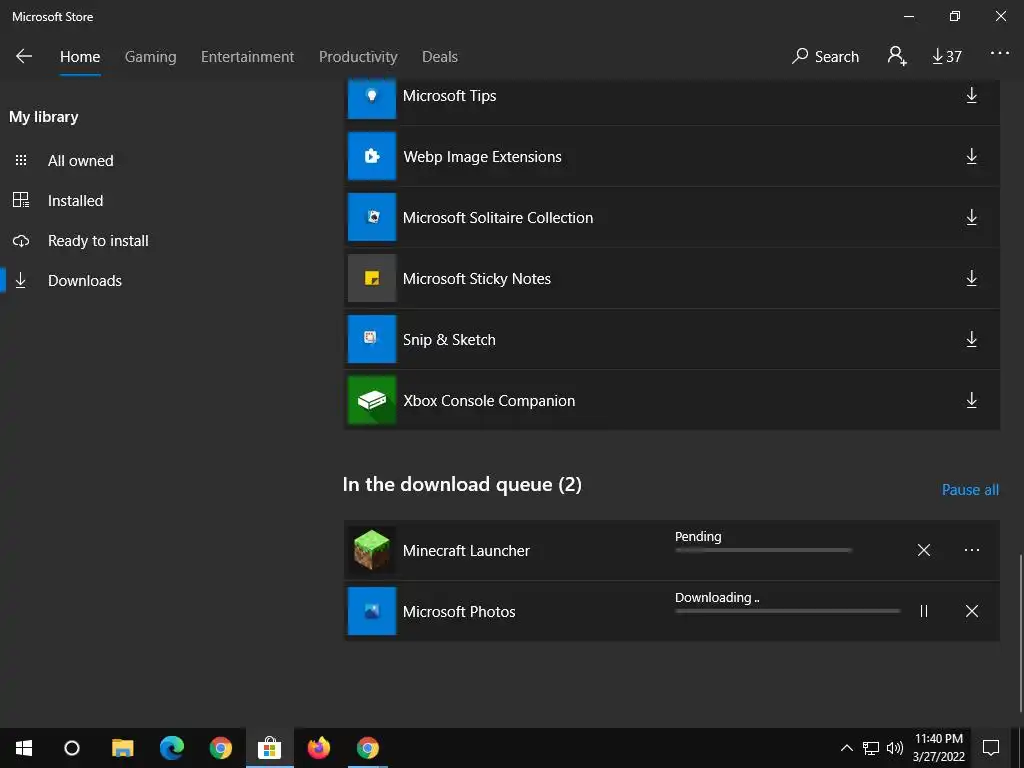Switch to the Productivity tab
Image resolution: width=1024 pixels, height=768 pixels.
(358, 57)
